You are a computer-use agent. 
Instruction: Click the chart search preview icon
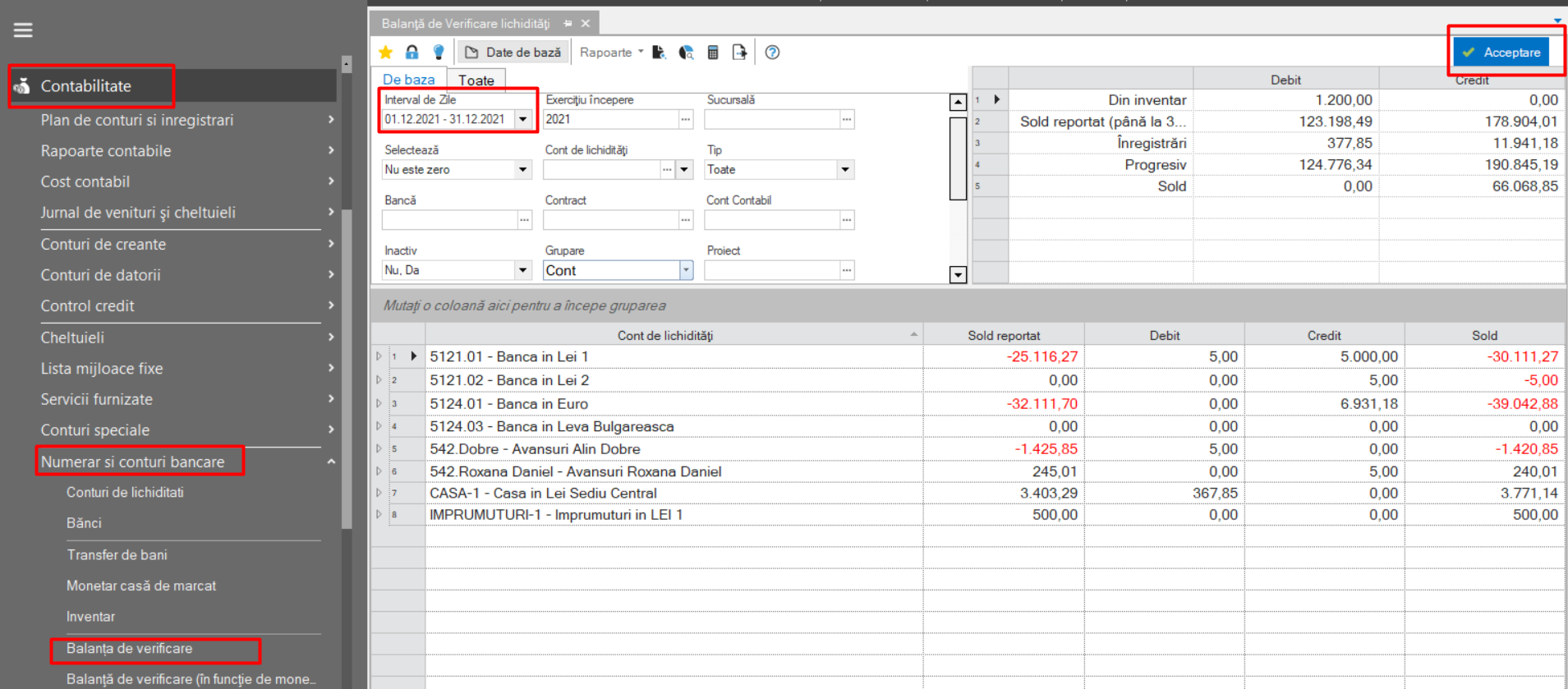click(686, 53)
